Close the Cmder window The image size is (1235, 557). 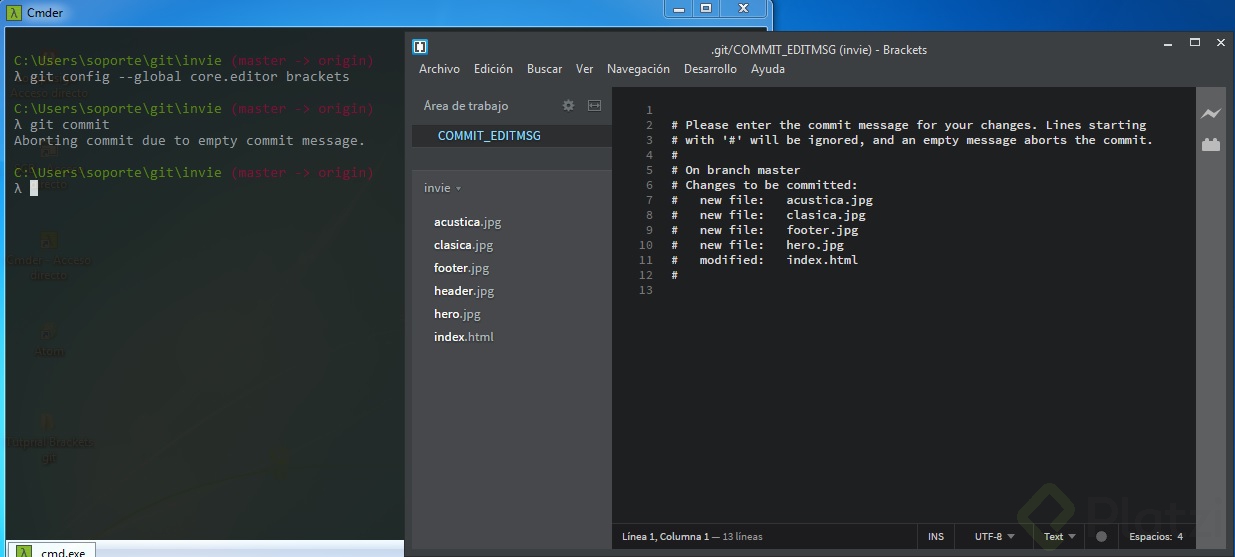pyautogui.click(x=743, y=8)
